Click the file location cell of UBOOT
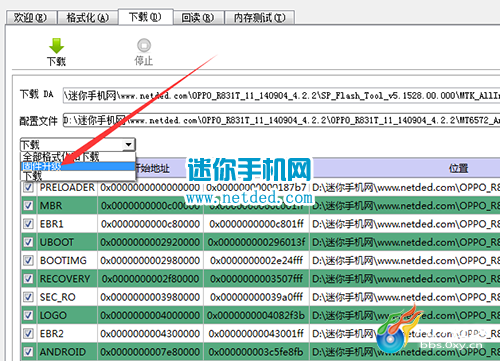This screenshot has height=361, width=500. (x=405, y=242)
